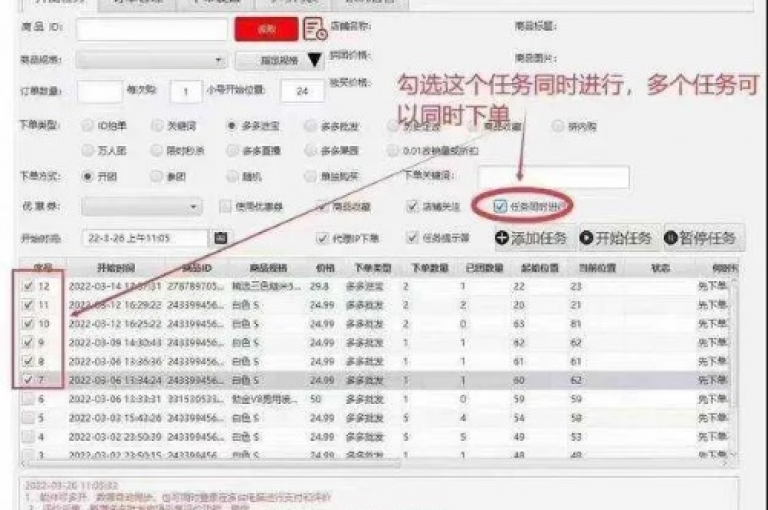
Task: Uncheck the checkbox for task row 10
Action: pyautogui.click(x=28, y=323)
